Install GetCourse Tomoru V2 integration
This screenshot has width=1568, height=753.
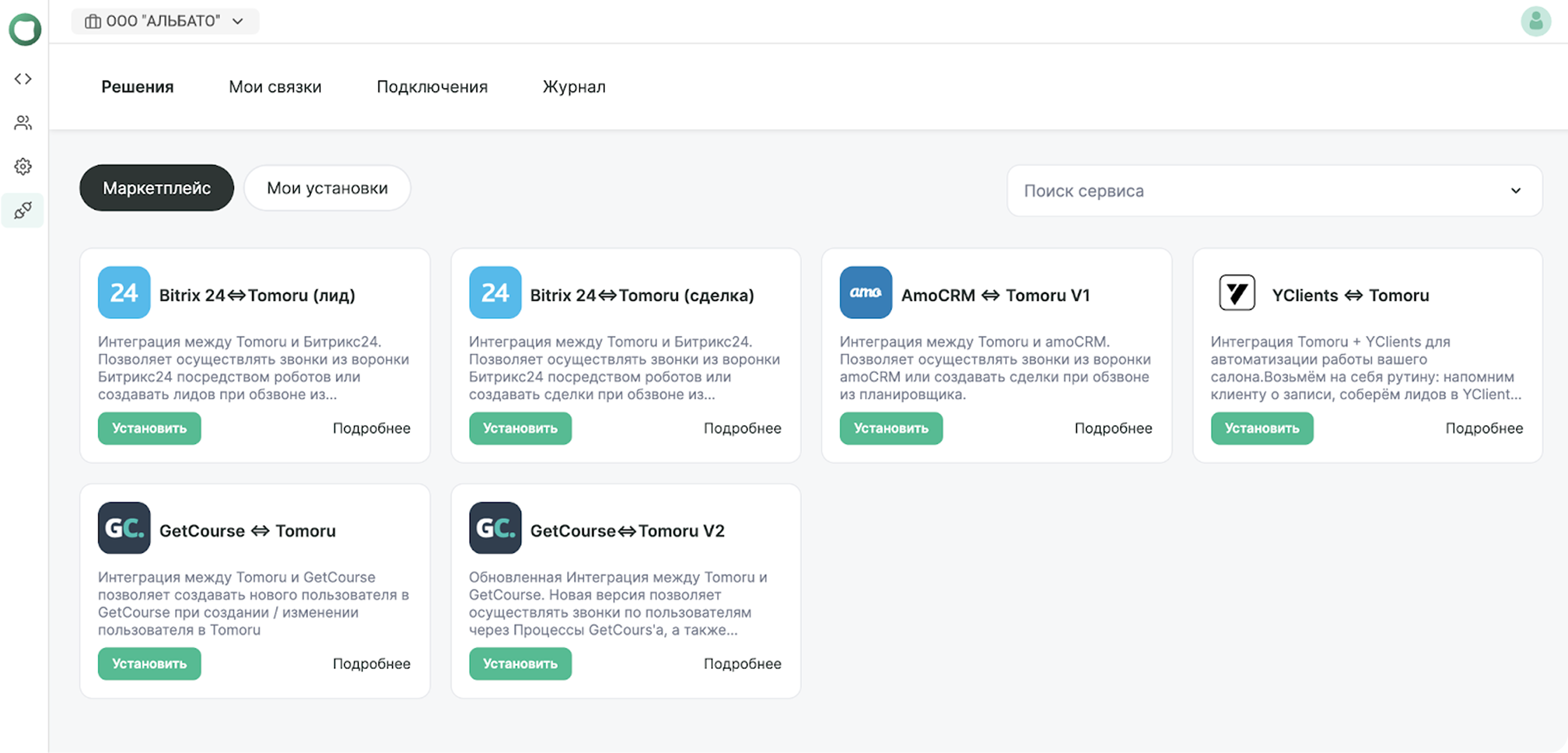pos(520,663)
